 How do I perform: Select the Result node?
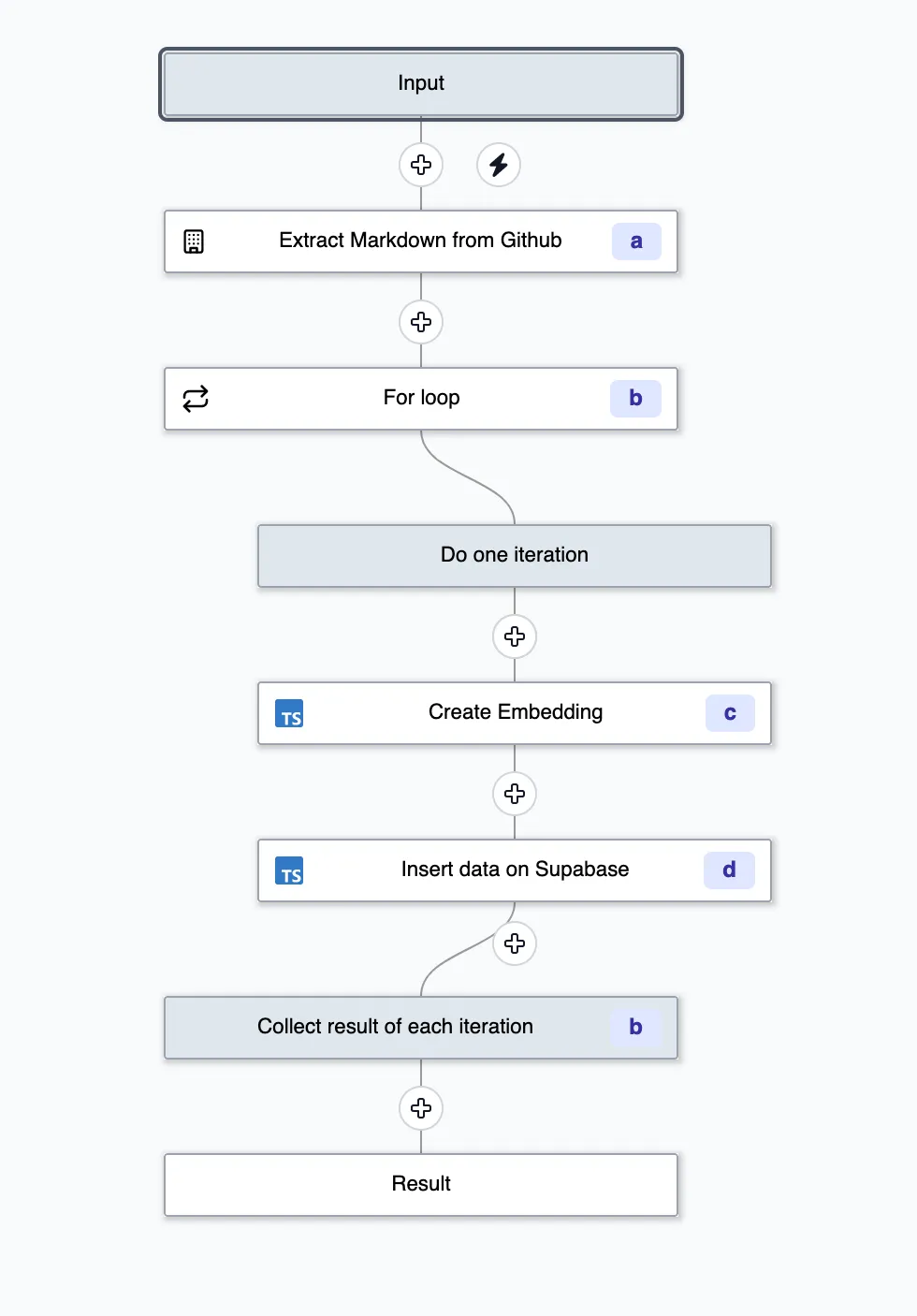coord(420,1183)
